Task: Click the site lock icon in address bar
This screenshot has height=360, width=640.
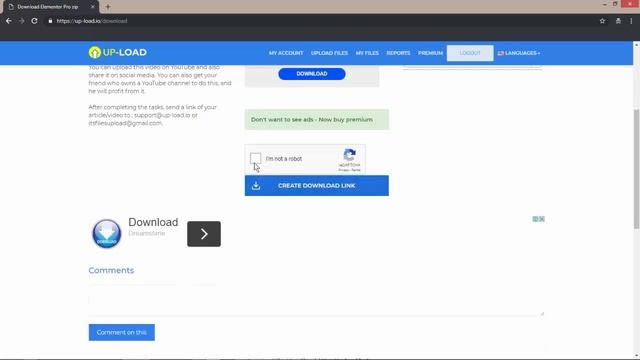Action: click(x=50, y=21)
